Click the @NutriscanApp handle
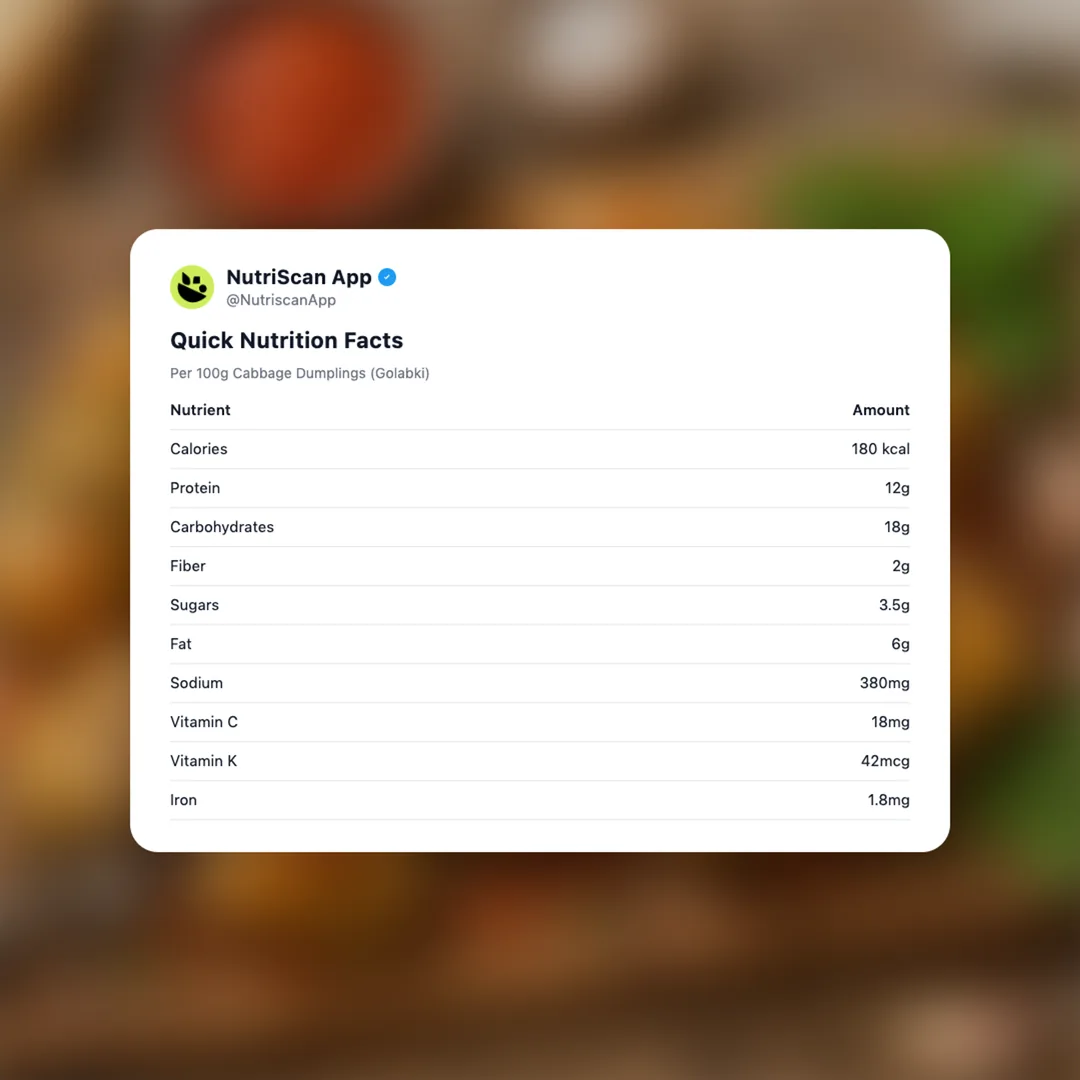 pyautogui.click(x=281, y=300)
